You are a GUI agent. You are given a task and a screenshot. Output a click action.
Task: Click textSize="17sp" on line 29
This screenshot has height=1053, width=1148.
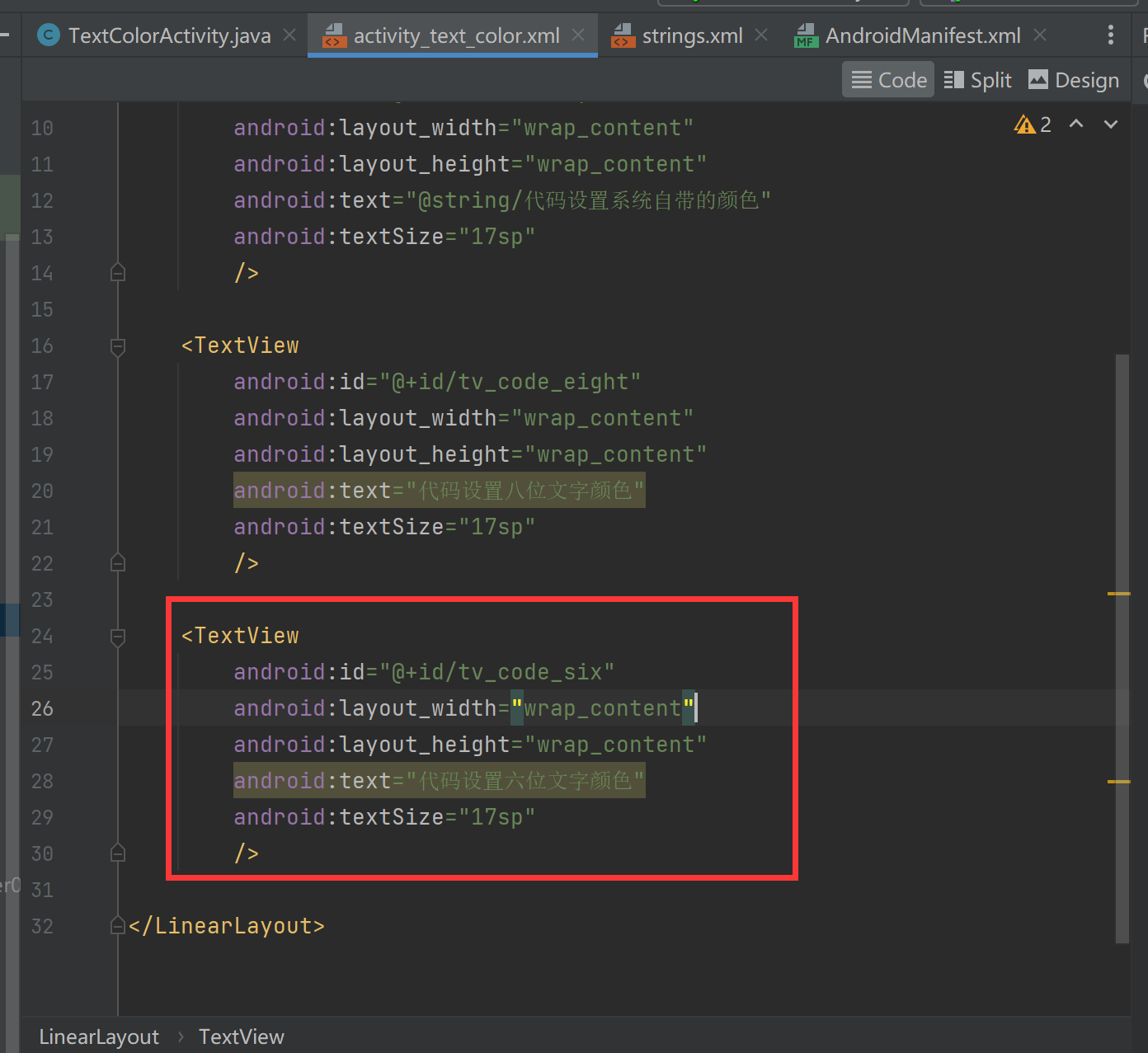pyautogui.click(x=384, y=817)
